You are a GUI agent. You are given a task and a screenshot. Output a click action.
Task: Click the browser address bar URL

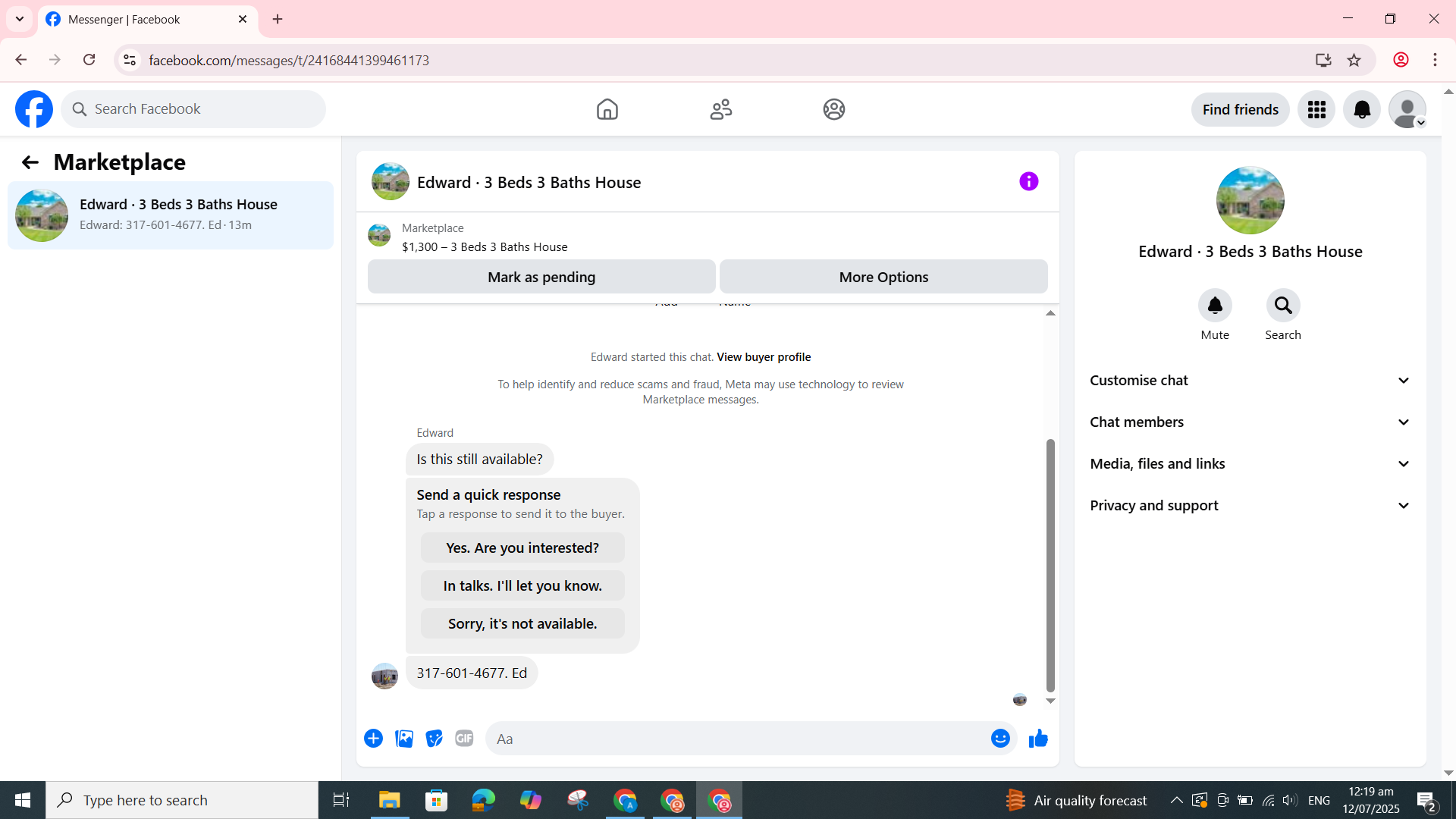[289, 60]
